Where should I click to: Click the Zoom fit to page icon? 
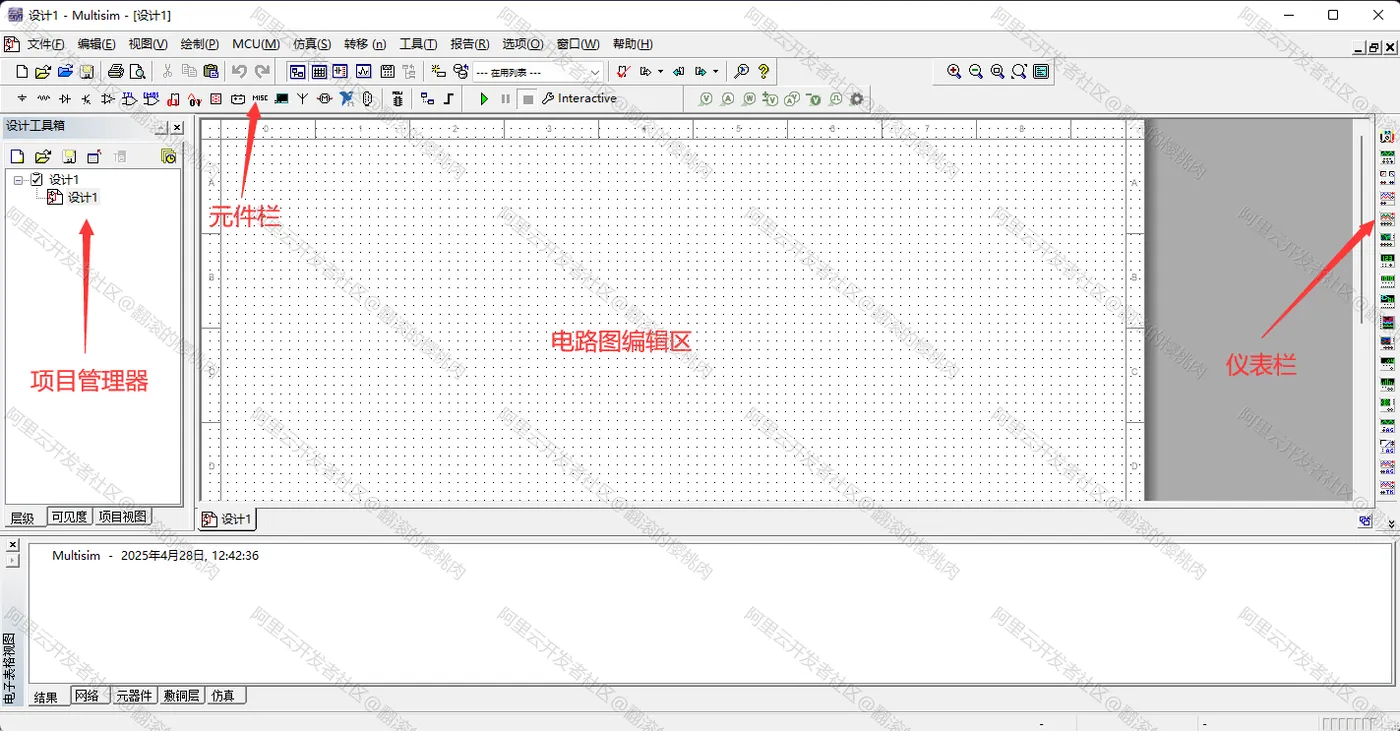tap(1019, 71)
